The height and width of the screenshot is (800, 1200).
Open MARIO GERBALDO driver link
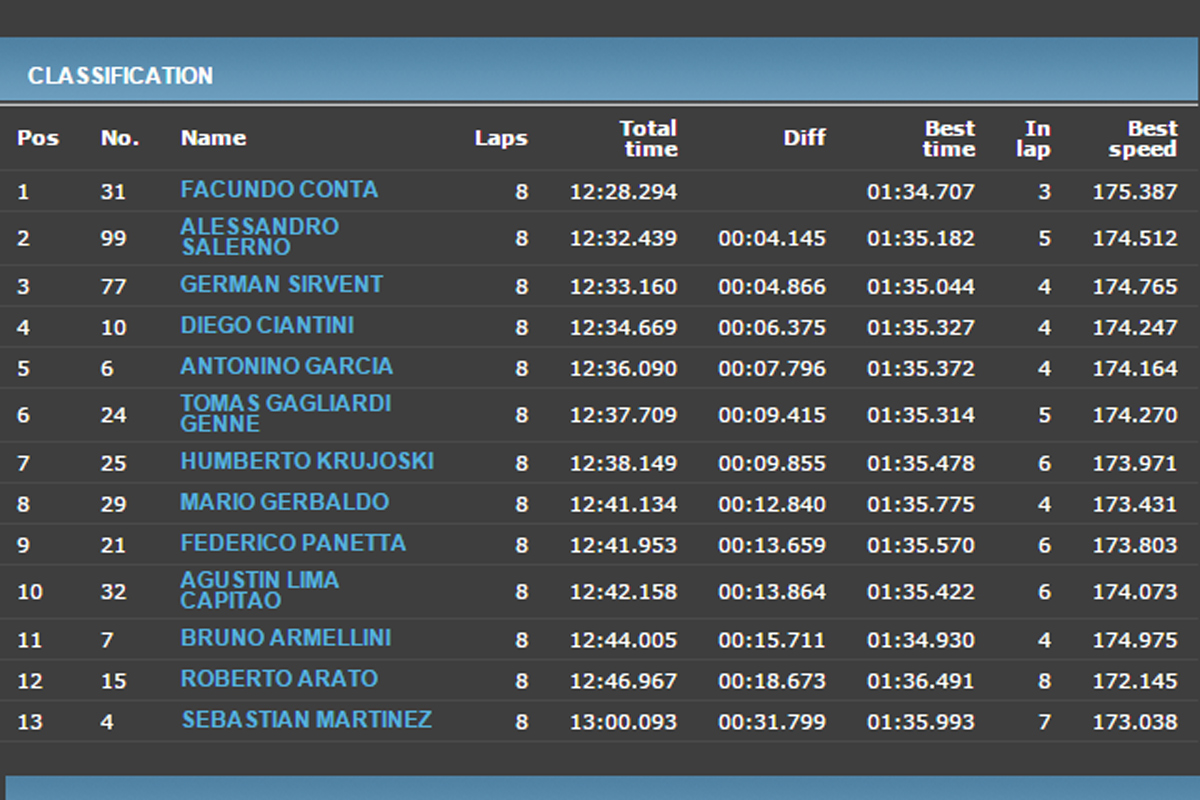(x=284, y=502)
